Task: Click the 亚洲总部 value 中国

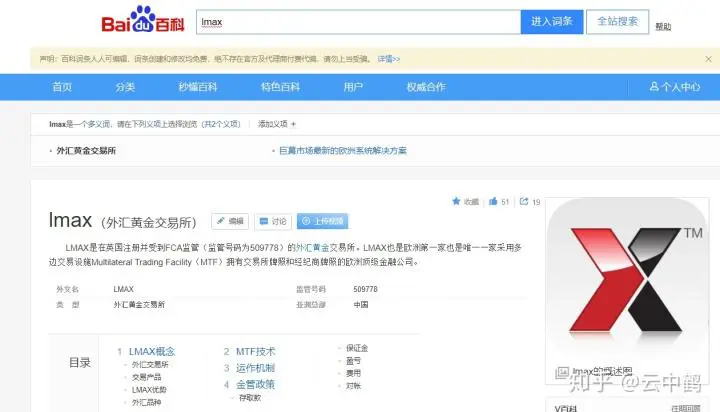Action: (x=361, y=305)
